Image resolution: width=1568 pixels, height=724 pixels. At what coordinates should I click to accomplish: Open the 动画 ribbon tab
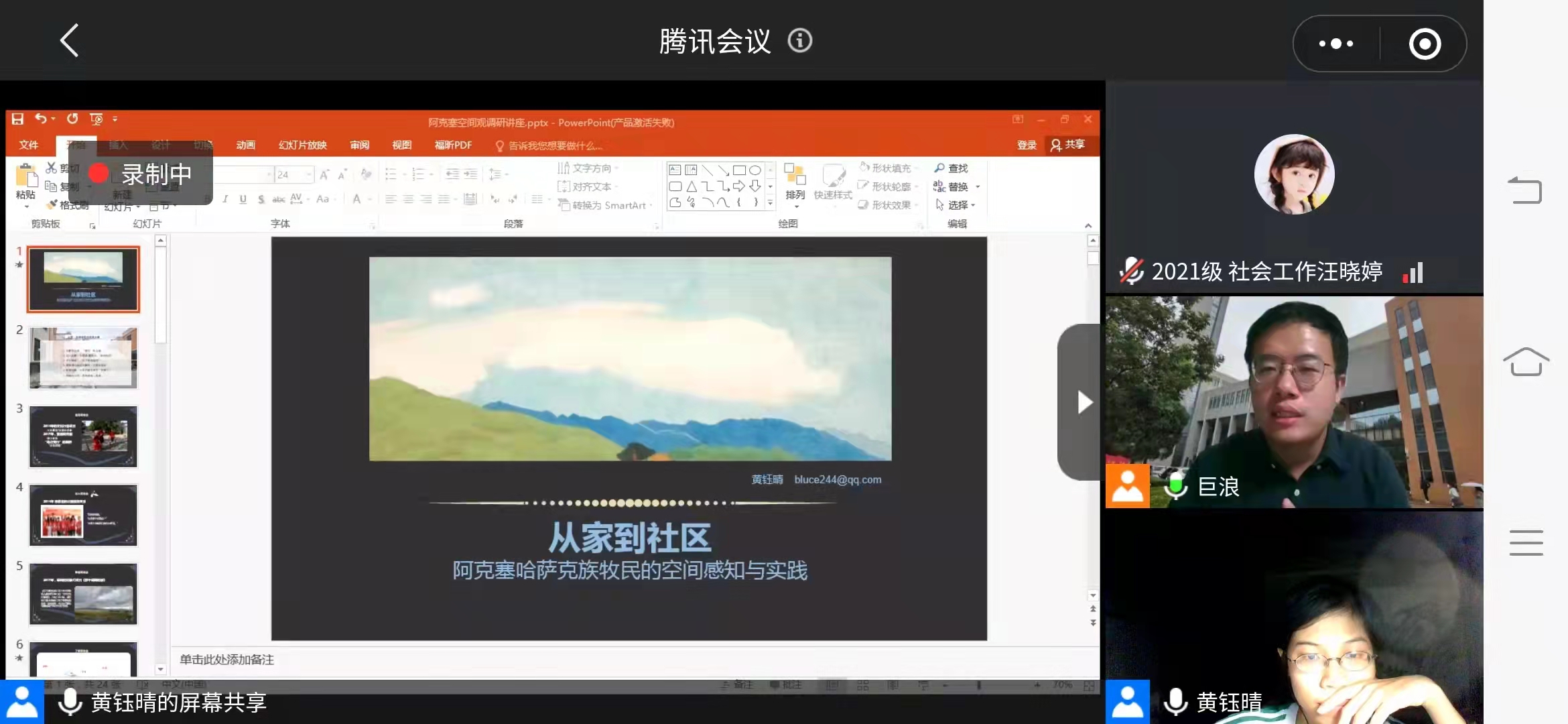[x=245, y=145]
